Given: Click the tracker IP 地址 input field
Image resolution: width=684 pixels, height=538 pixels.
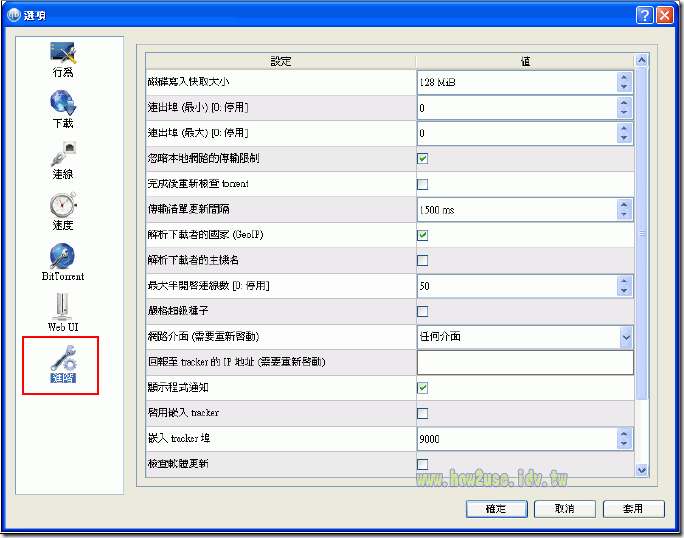Looking at the screenshot, I should point(525,362).
